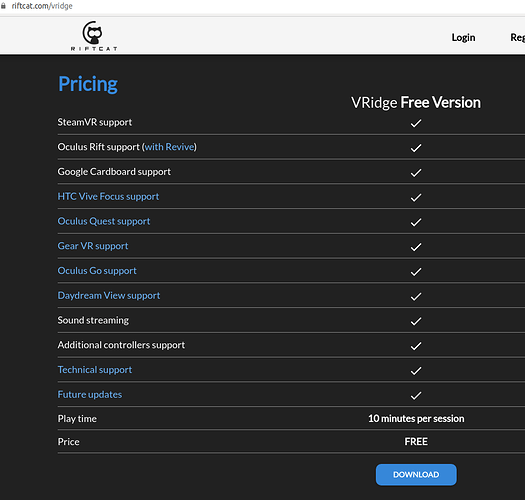The height and width of the screenshot is (500, 525).
Task: Click the Oculus Rift support checkmark
Action: coord(416,148)
